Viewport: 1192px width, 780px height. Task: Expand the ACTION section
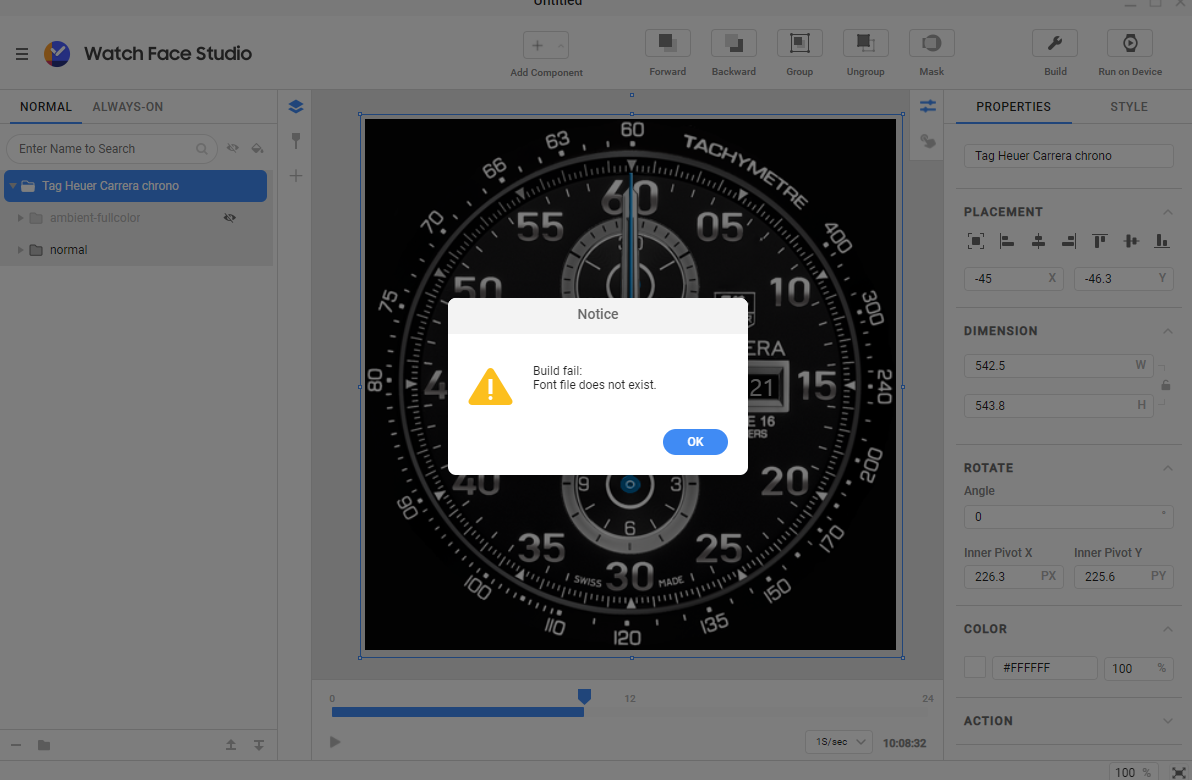click(x=1168, y=721)
